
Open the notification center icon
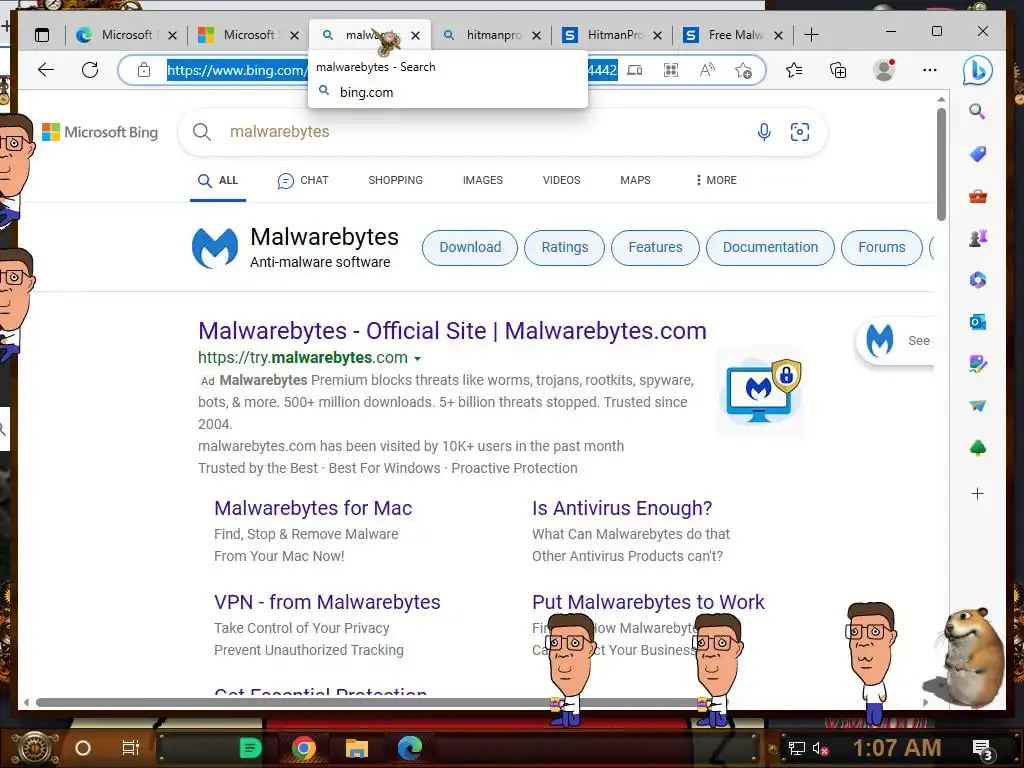tap(983, 749)
